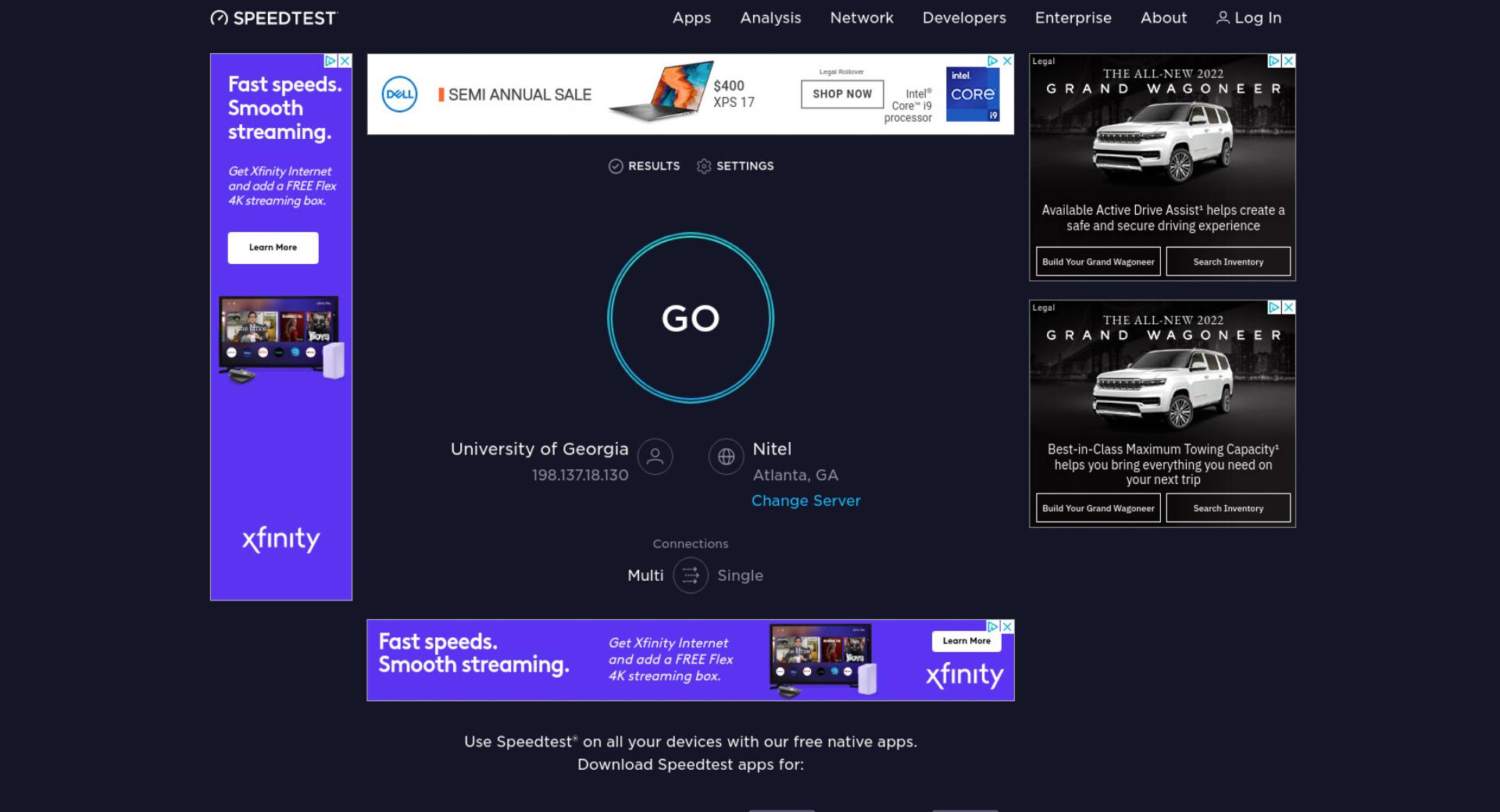Click the IP address 198.137.18.130
The image size is (1500, 812).
tap(580, 475)
